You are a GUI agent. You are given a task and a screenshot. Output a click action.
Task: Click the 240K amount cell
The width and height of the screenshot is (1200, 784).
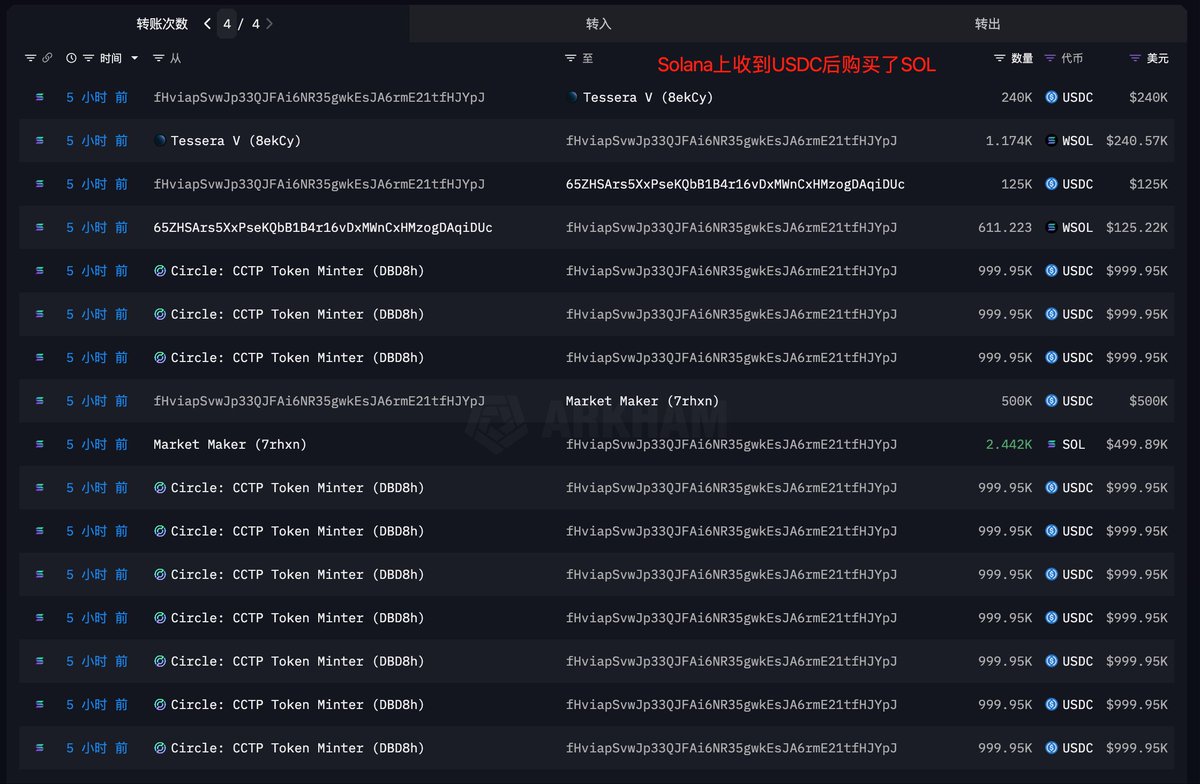(x=1016, y=97)
